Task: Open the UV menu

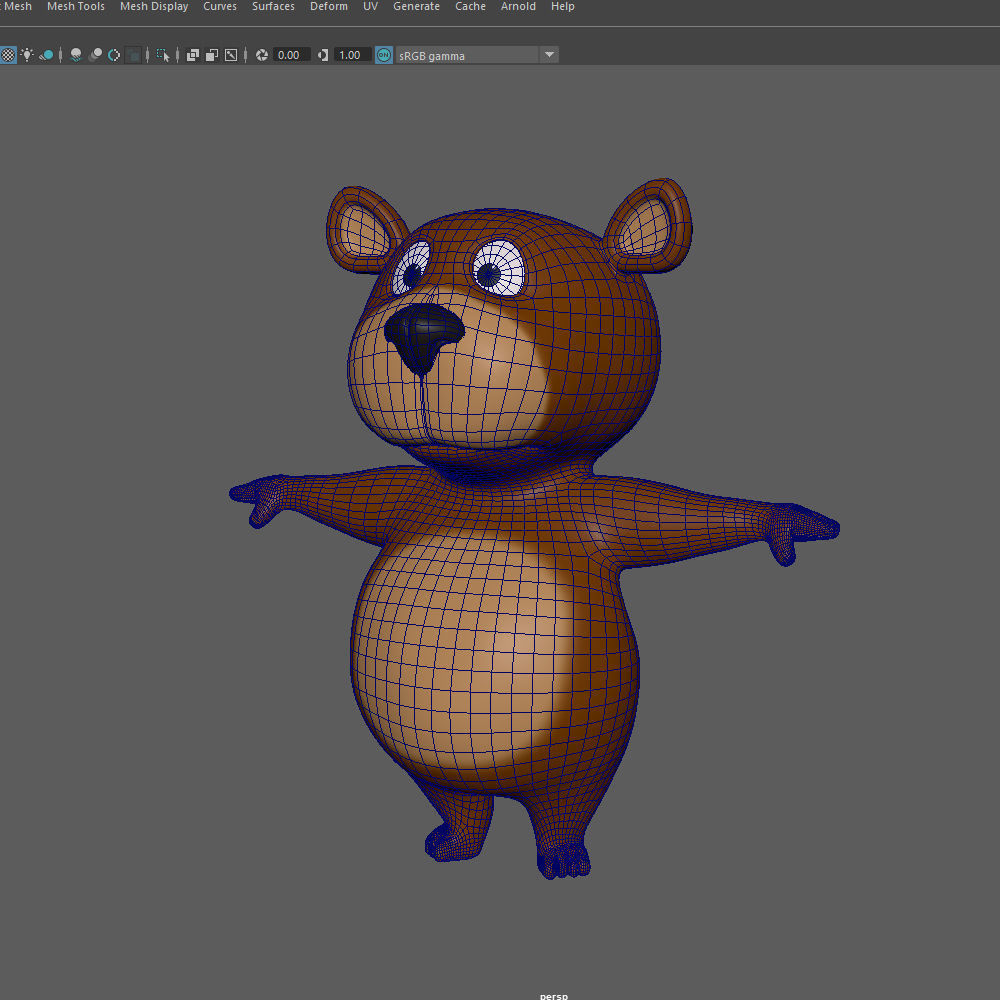Action: click(371, 6)
